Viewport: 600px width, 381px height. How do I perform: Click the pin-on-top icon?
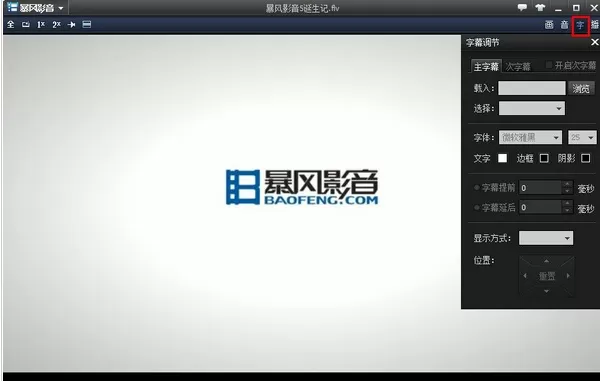tap(72, 24)
